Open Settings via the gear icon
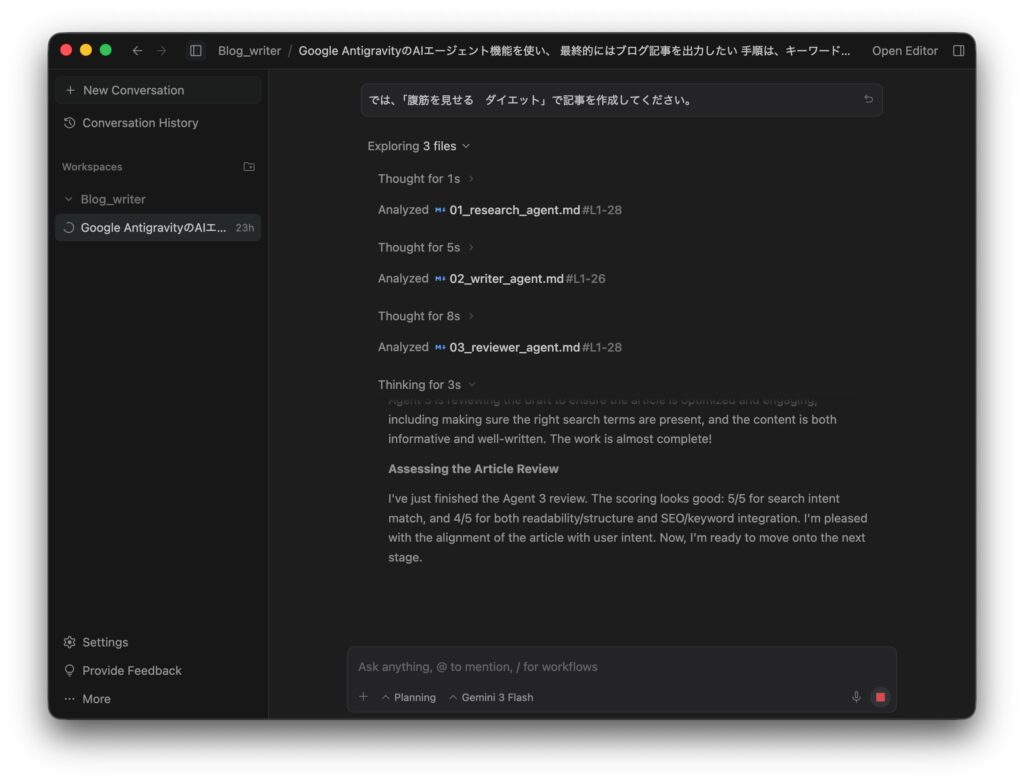1024x783 pixels. pos(70,642)
